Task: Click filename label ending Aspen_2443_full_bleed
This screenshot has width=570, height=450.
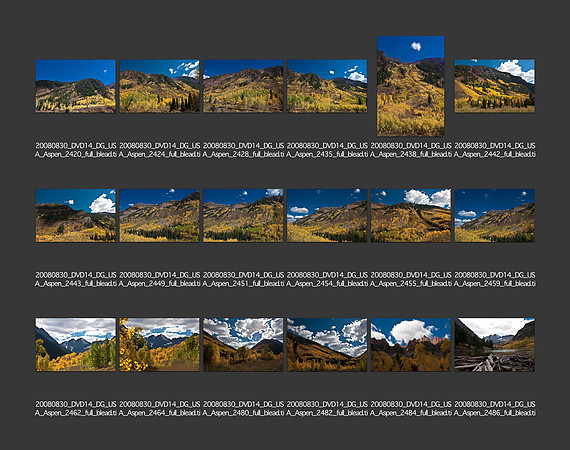Action: (x=76, y=279)
